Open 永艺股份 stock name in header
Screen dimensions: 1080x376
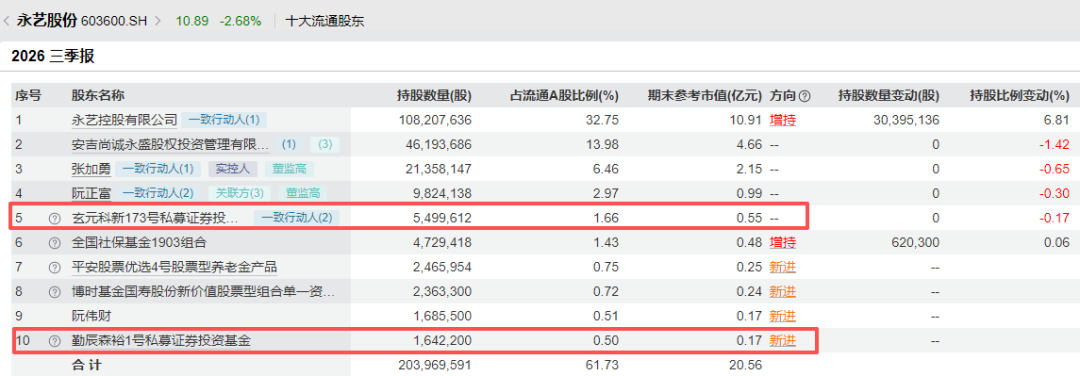click(47, 21)
